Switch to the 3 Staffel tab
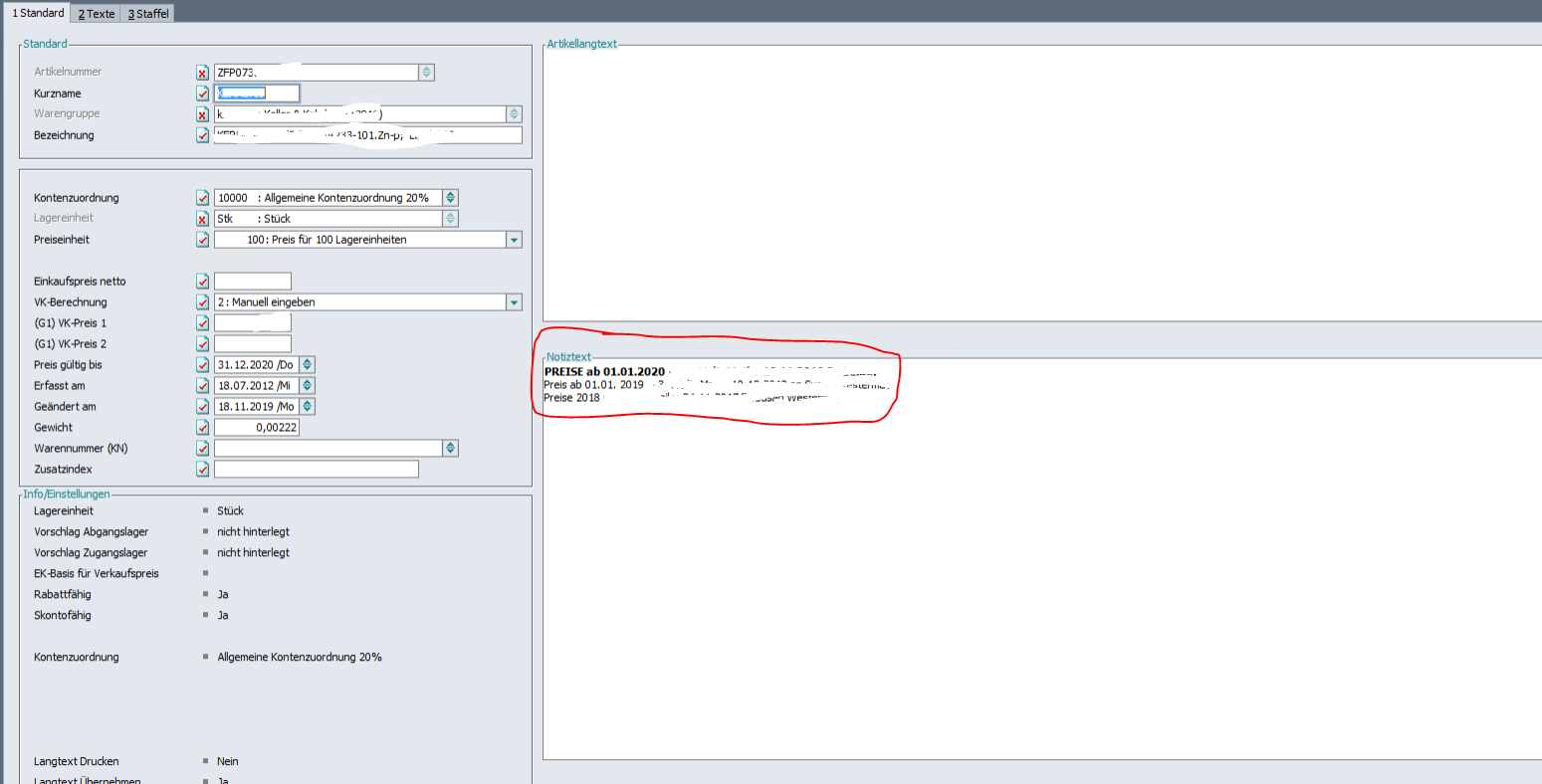This screenshot has height=784, width=1542. (x=147, y=14)
